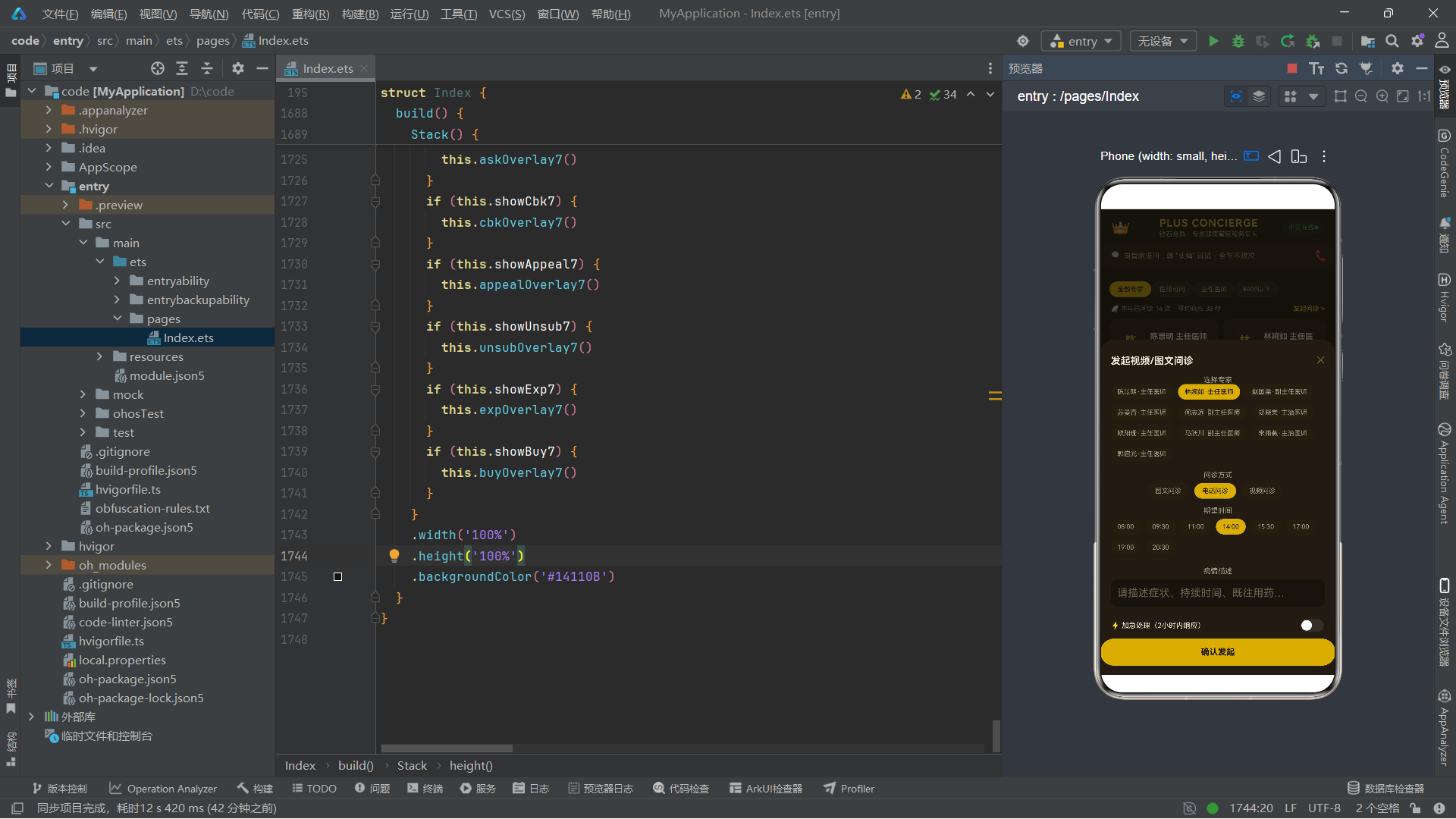
Task: Show quick-fix light bulb on line 1744
Action: click(x=394, y=555)
